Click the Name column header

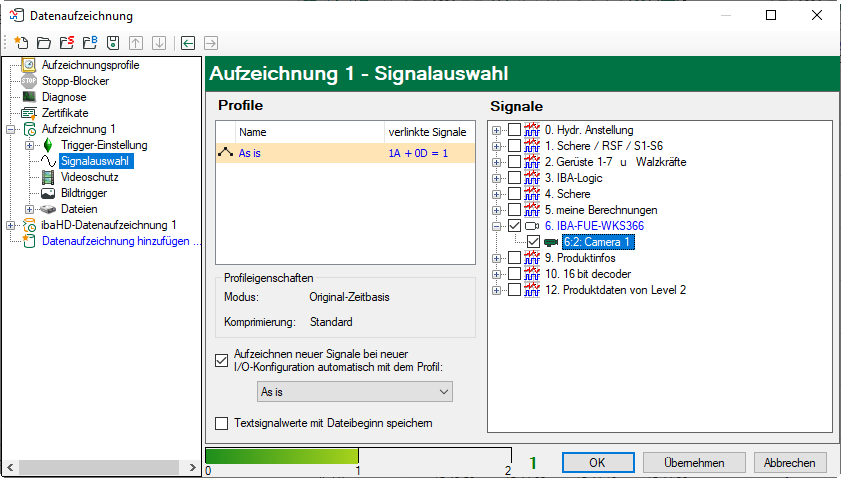pos(310,132)
